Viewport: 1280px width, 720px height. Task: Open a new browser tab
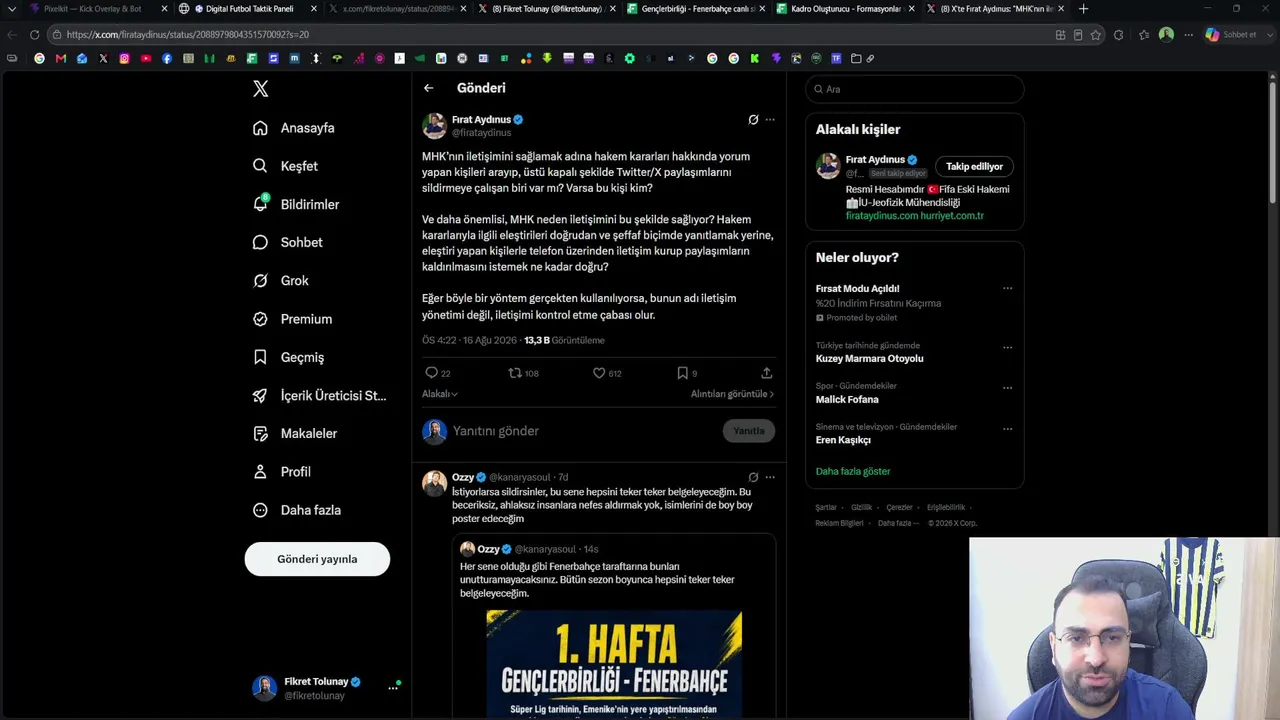click(1083, 9)
